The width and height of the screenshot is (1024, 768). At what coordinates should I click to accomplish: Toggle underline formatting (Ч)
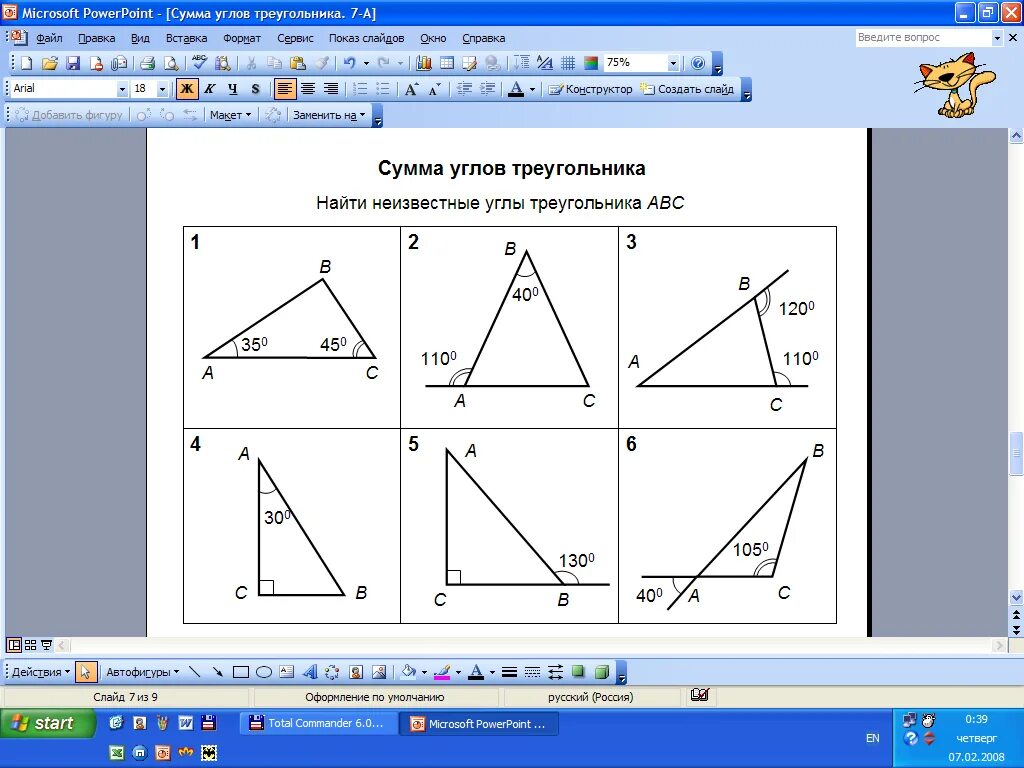[x=232, y=89]
